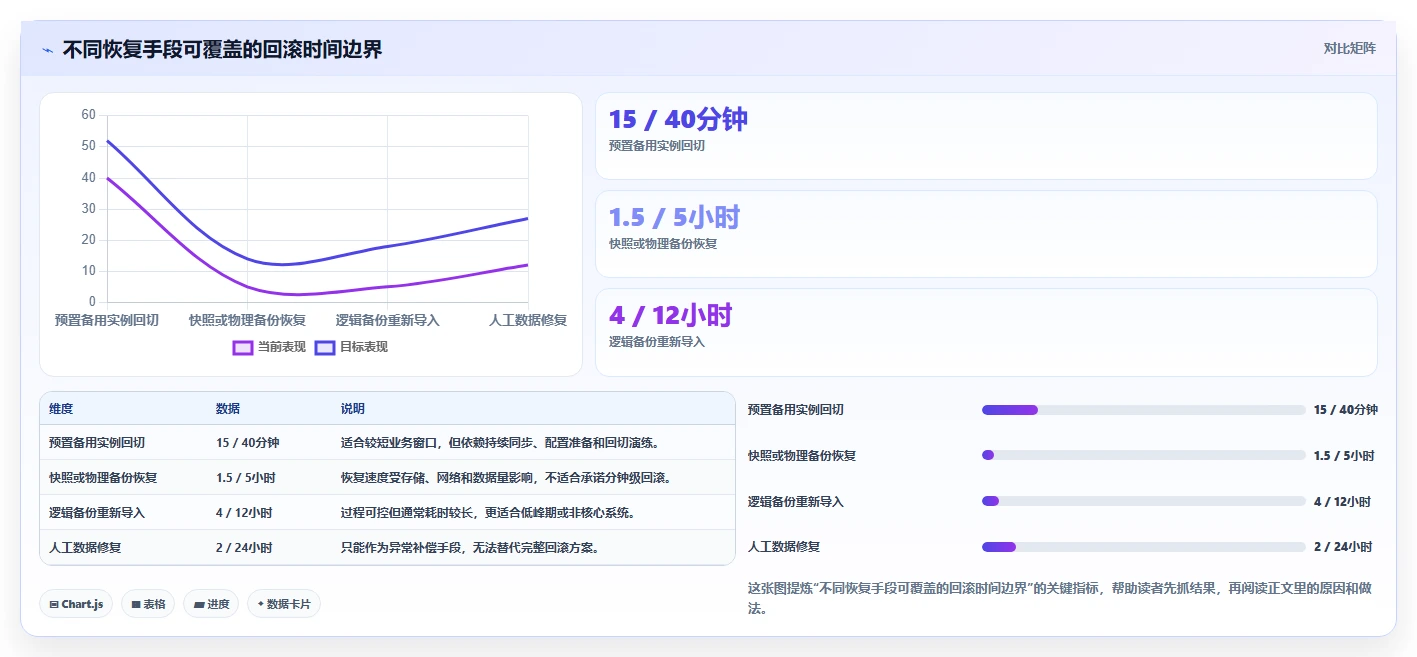Click the 表格 tag chip

(148, 604)
